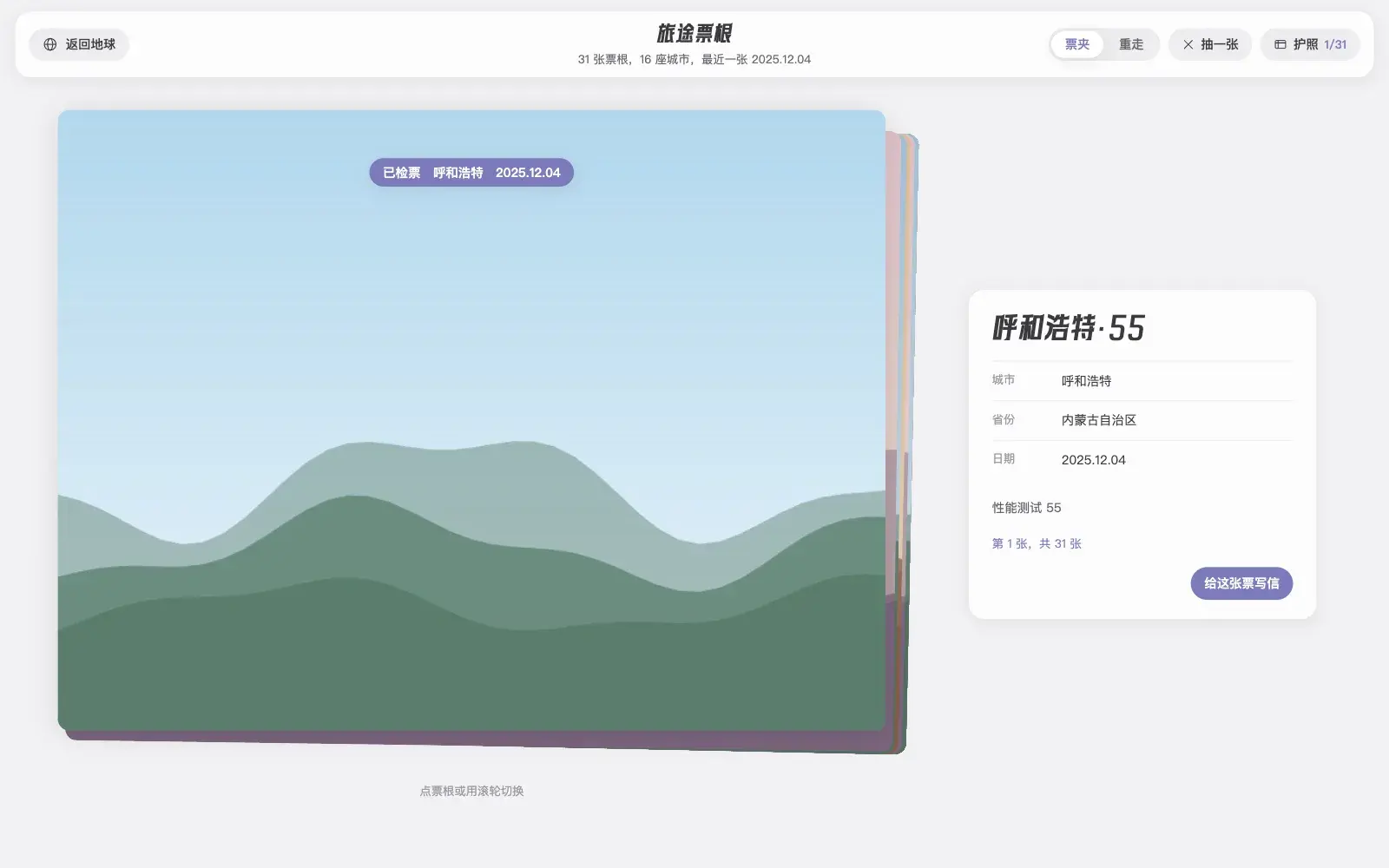Draw a random ticket with 抽一张
The width and height of the screenshot is (1389, 868).
tap(1210, 44)
